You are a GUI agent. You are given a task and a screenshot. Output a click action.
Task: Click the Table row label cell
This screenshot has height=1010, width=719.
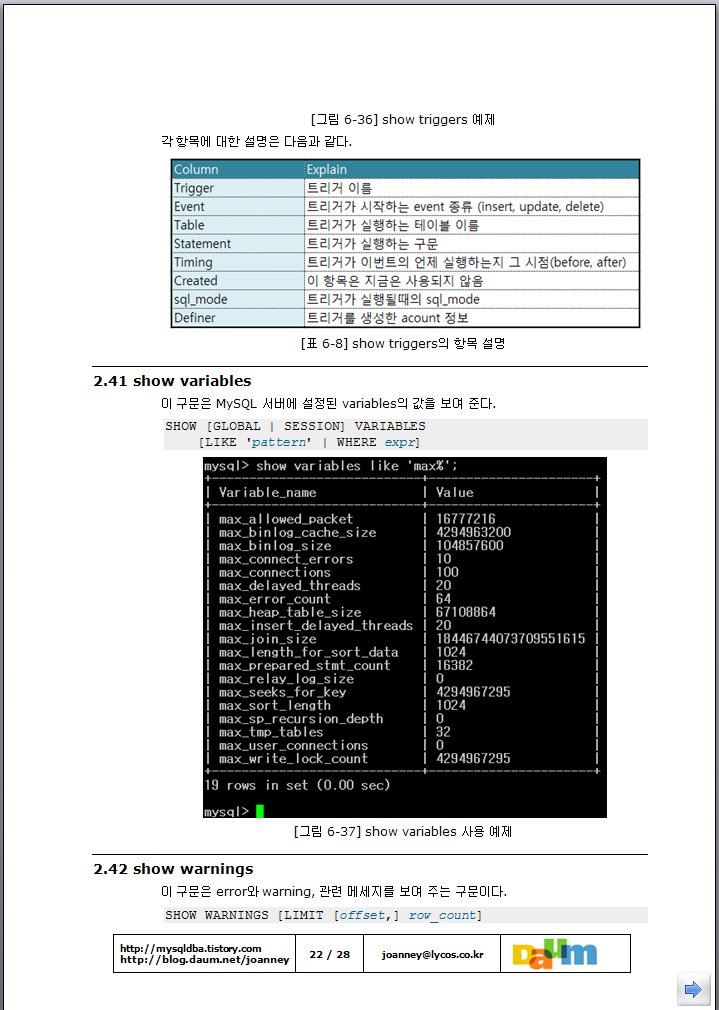click(x=238, y=225)
